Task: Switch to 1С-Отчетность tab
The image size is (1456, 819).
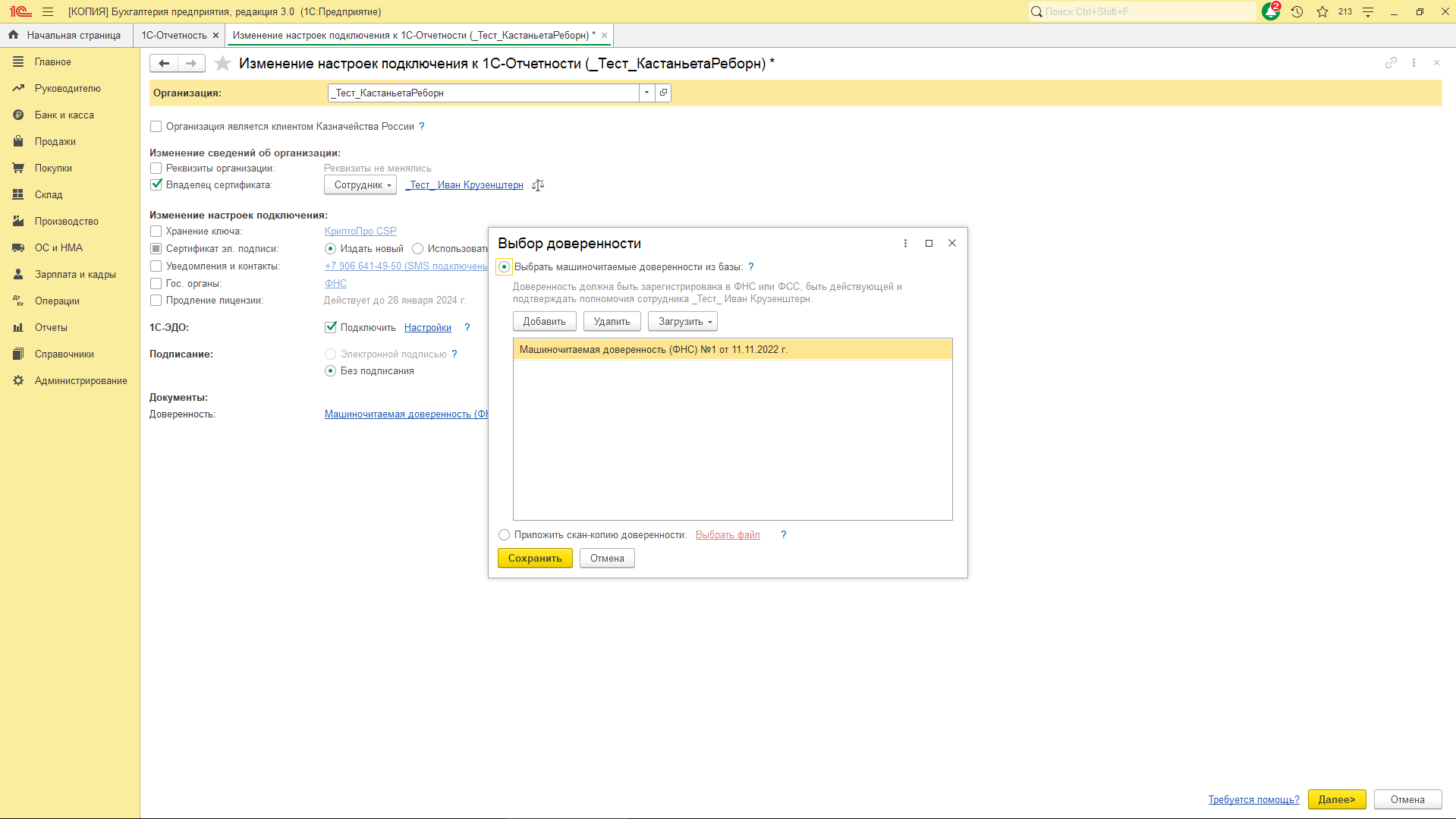Action: [174, 36]
